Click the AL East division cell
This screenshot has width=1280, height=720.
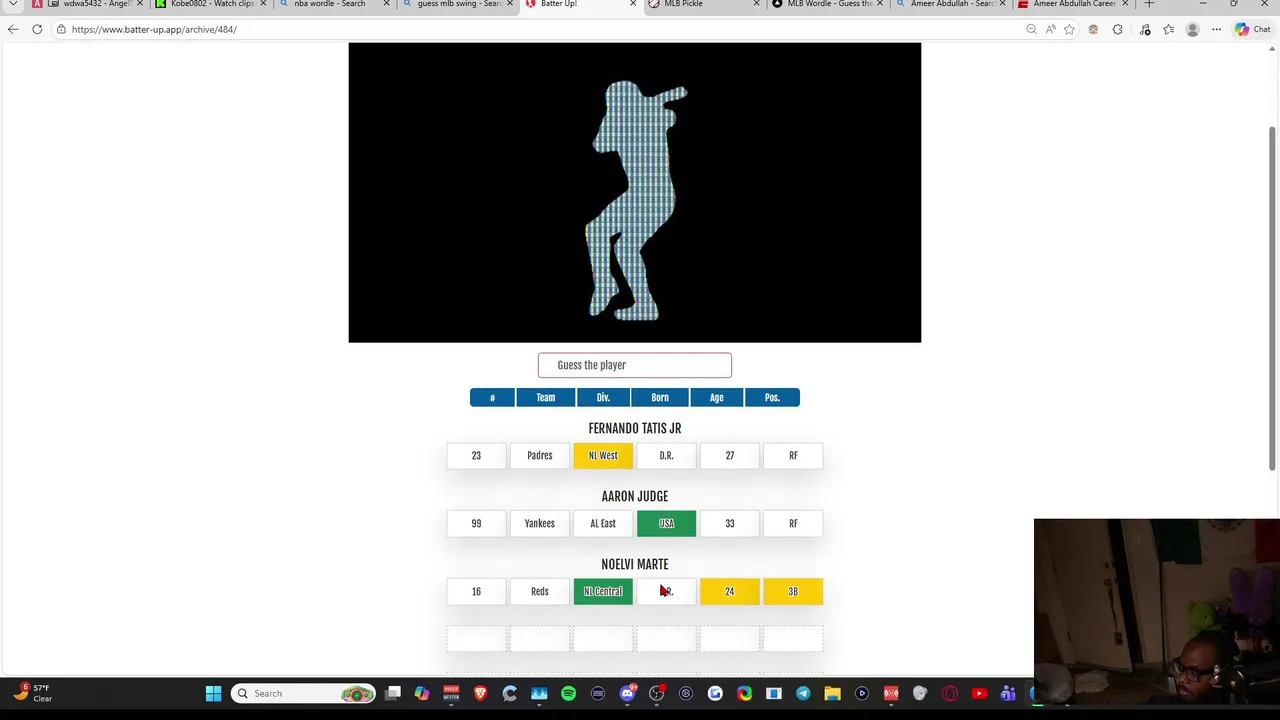603,524
